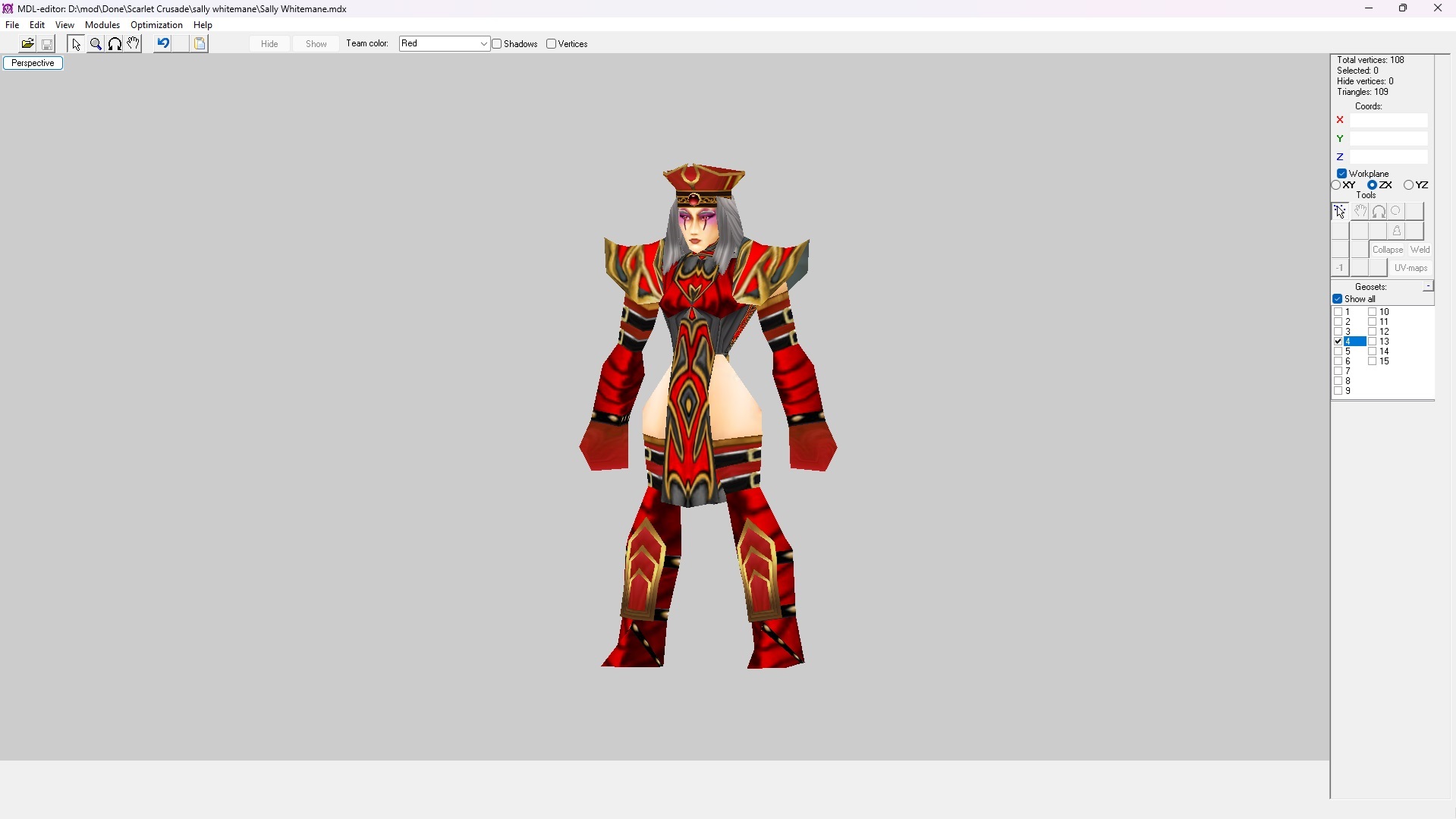Viewport: 1456px width, 819px height.
Task: Check geoset 2 checkbox
Action: point(1339,323)
